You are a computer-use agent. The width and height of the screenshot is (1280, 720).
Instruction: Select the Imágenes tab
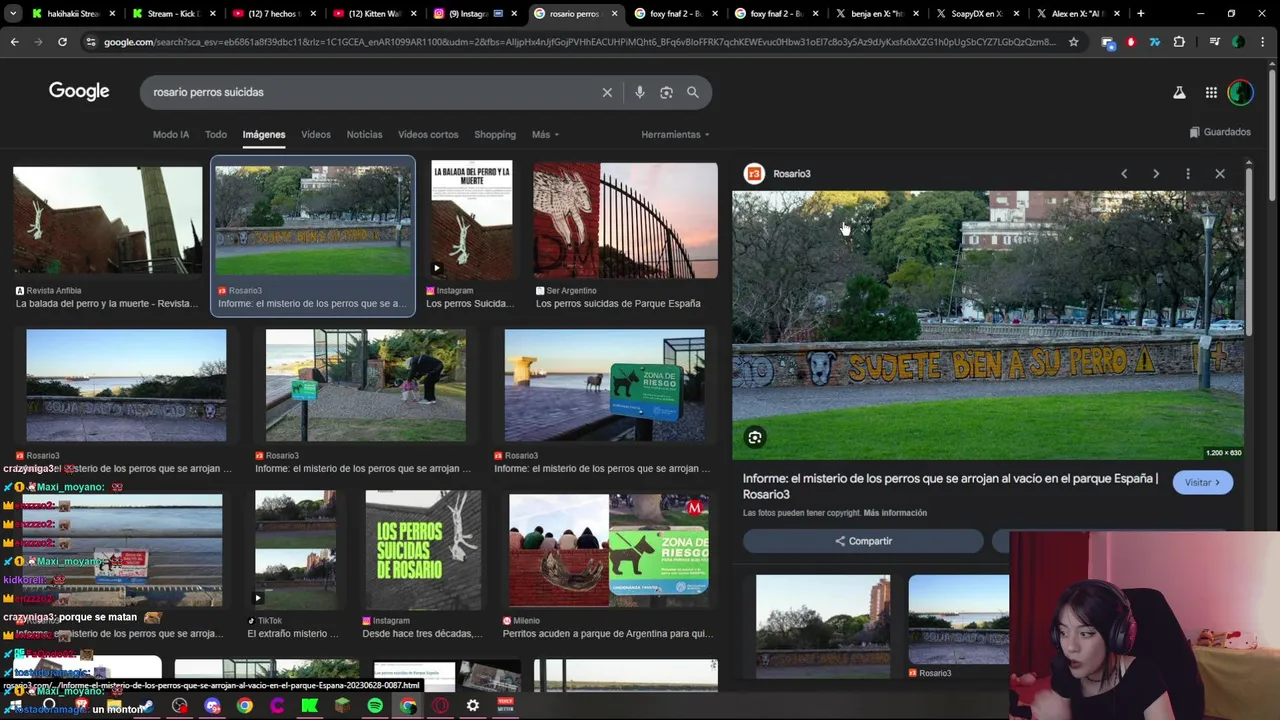coord(264,135)
